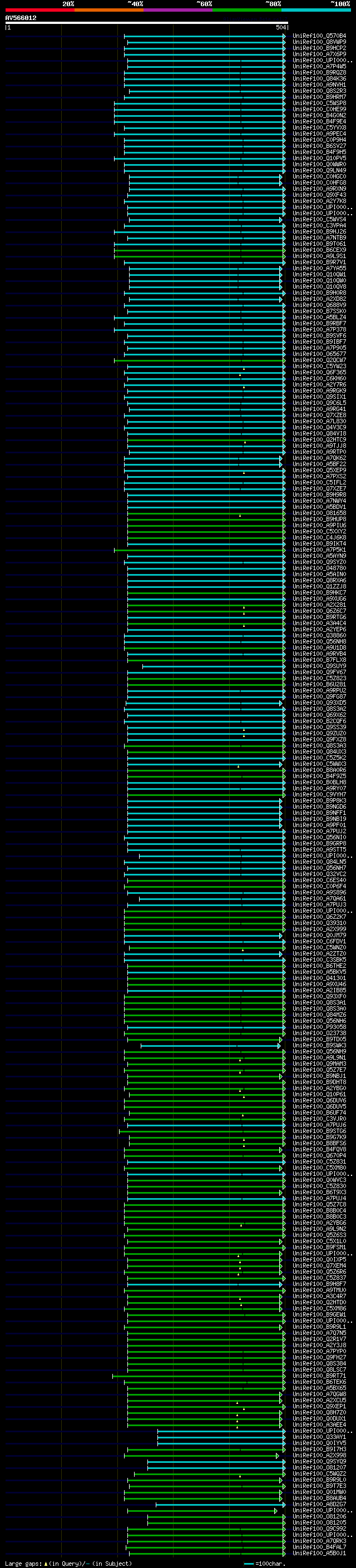Screen dimensions: 356x1568
Task: Select the UniRef100_C5WSP8 label
Action: [319, 103]
